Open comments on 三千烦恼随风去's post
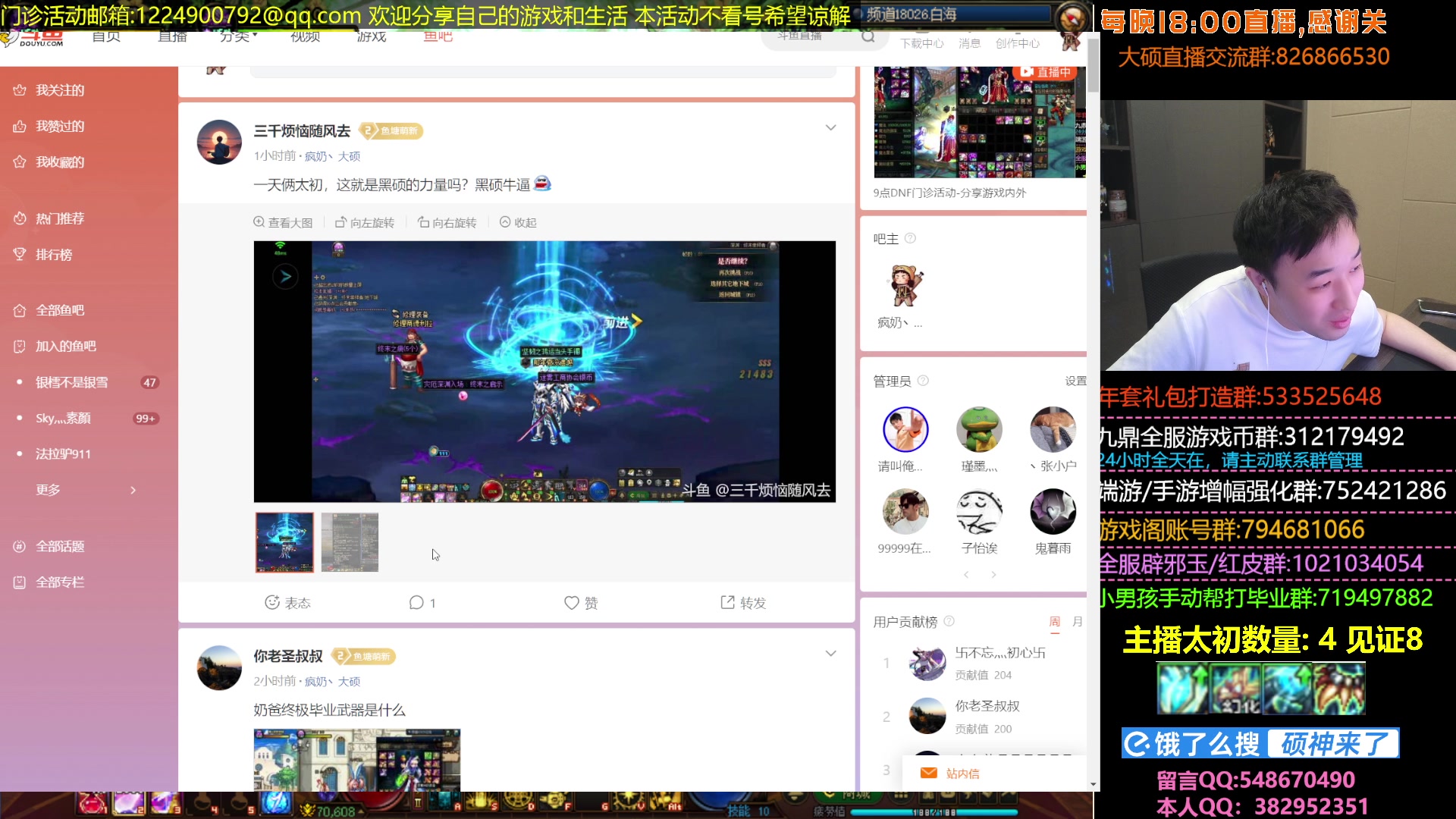This screenshot has width=1456, height=819. (422, 602)
